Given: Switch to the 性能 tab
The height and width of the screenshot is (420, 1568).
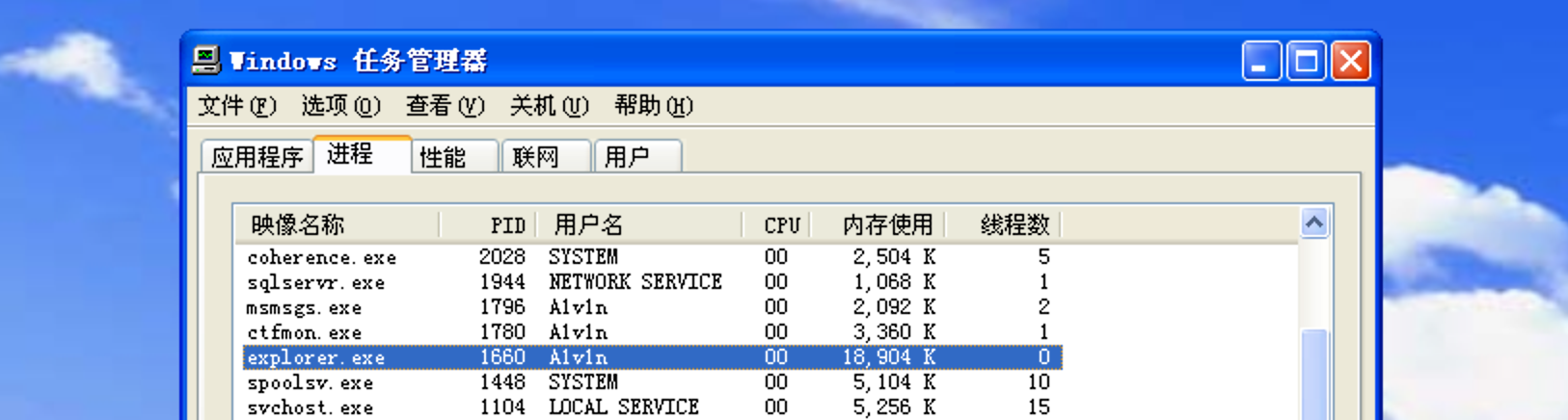Looking at the screenshot, I should pos(455,157).
